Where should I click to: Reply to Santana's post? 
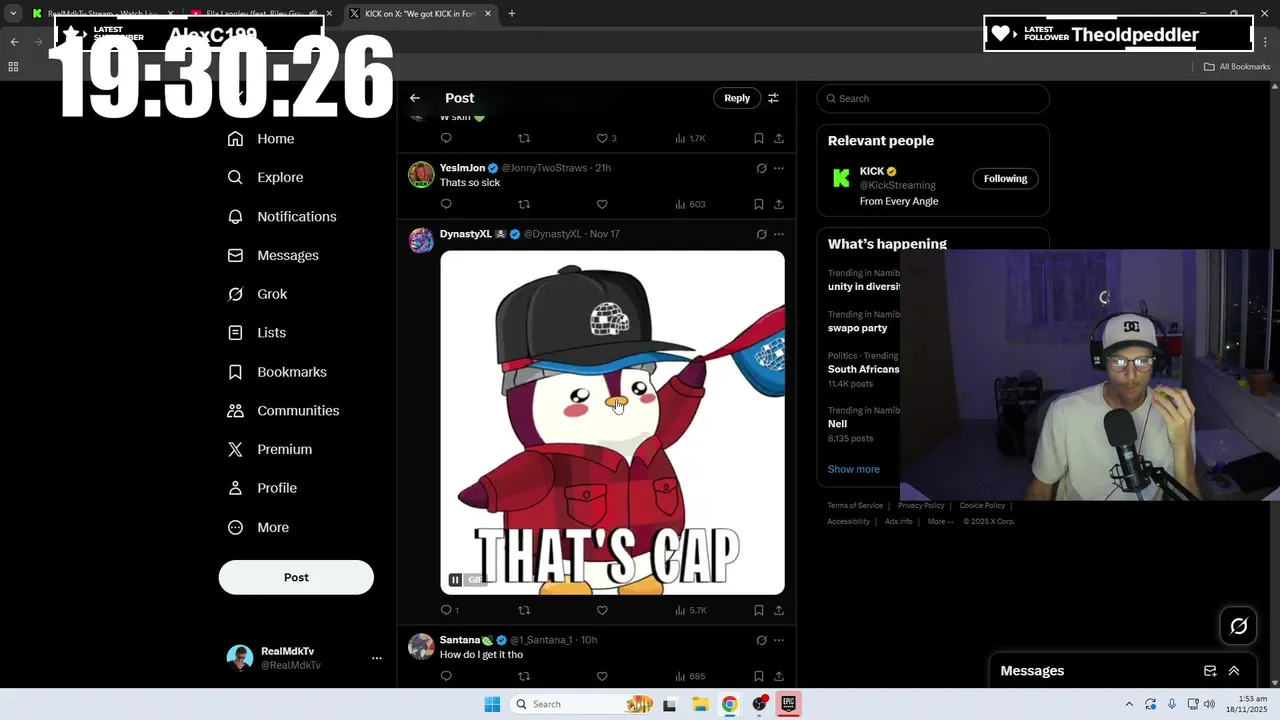pyautogui.click(x=446, y=676)
